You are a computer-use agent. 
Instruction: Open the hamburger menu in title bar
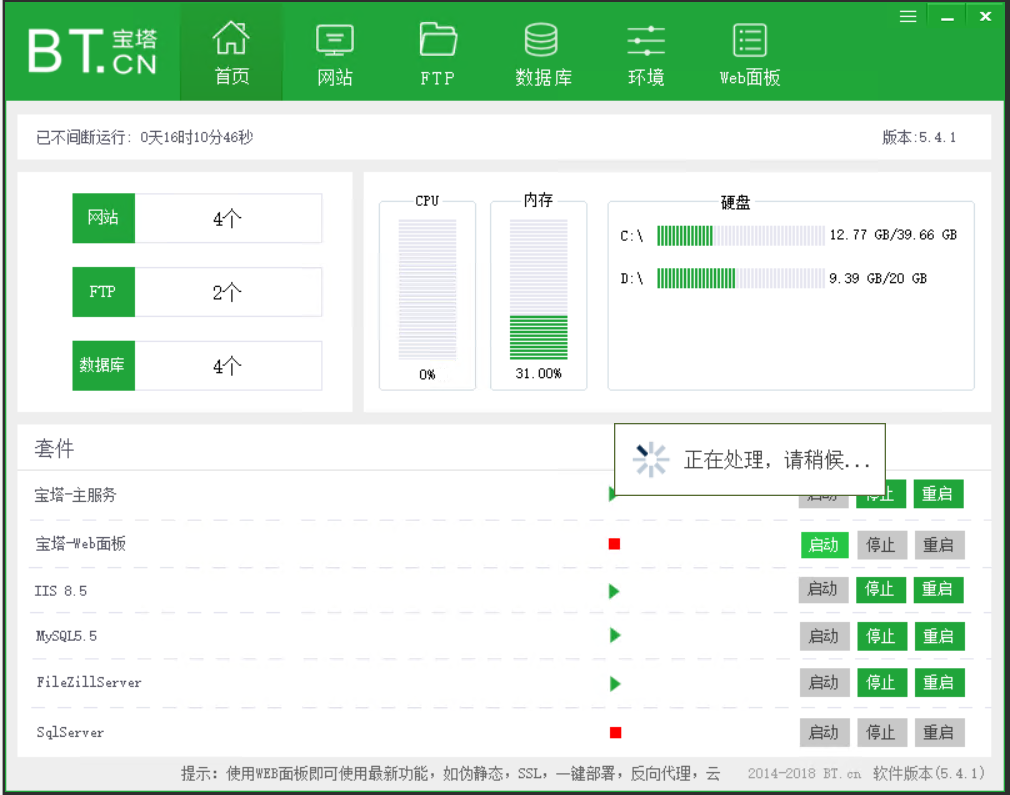tap(908, 17)
